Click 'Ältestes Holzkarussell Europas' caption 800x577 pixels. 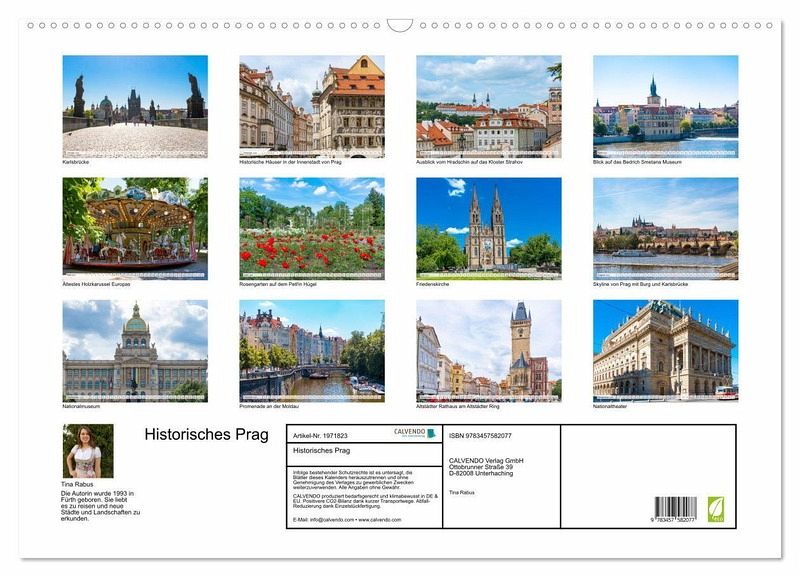pyautogui.click(x=96, y=284)
